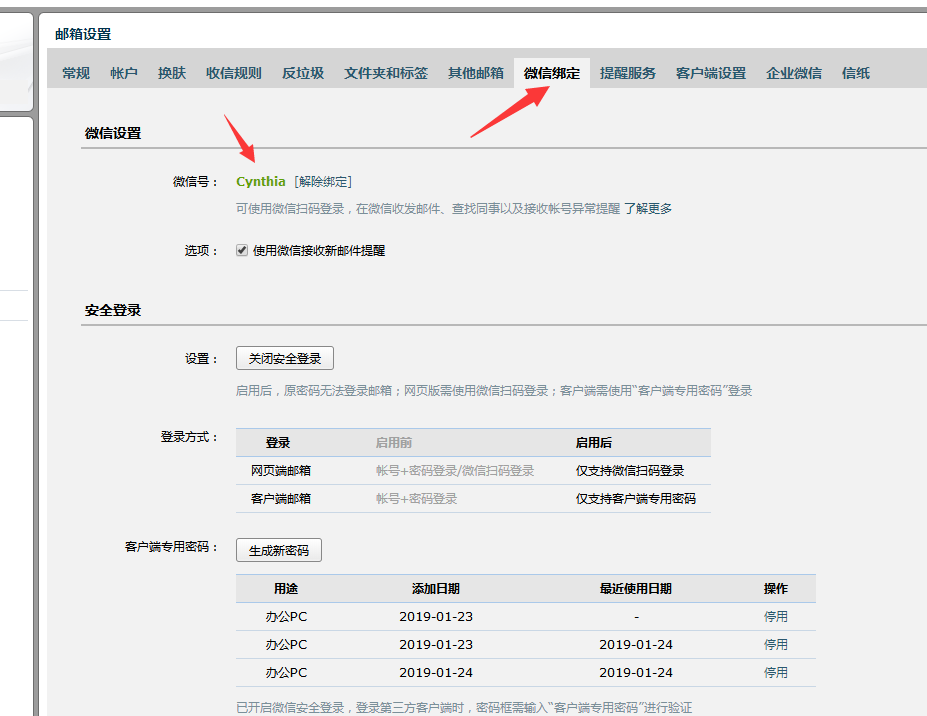
Task: Open the 提醒服务 tab
Action: tap(628, 73)
